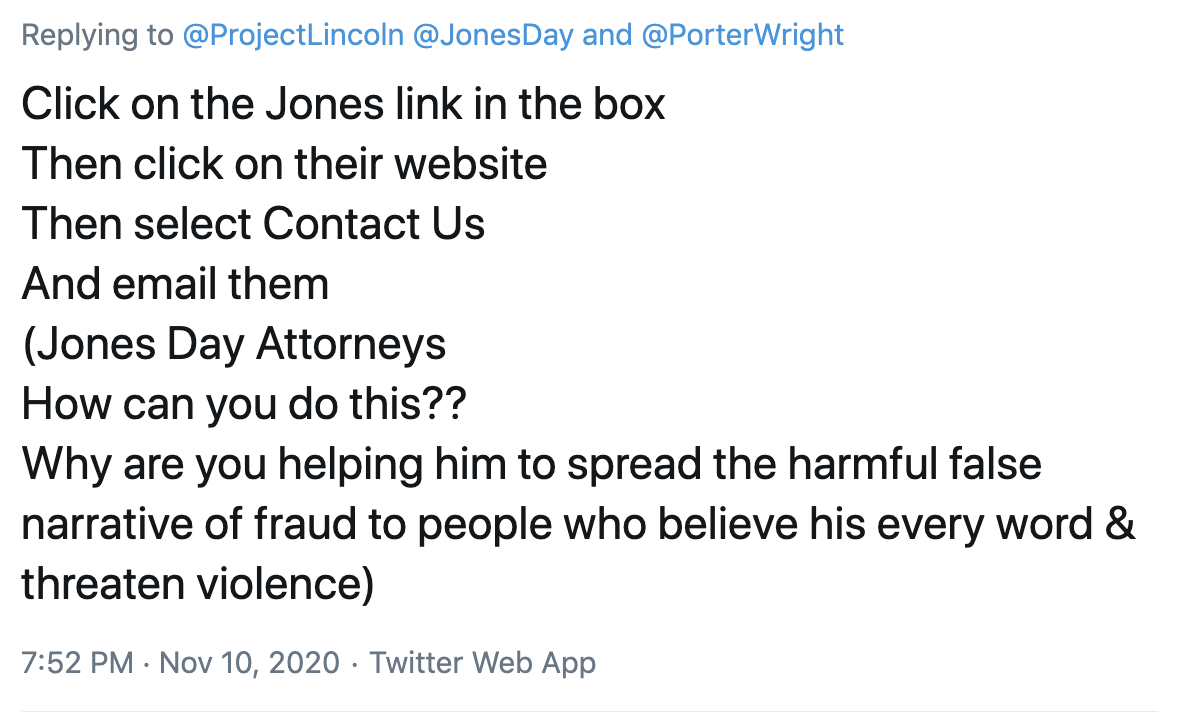The height and width of the screenshot is (712, 1188).
Task: Click the words 'Contact Us' in the tweet
Action: point(374,224)
